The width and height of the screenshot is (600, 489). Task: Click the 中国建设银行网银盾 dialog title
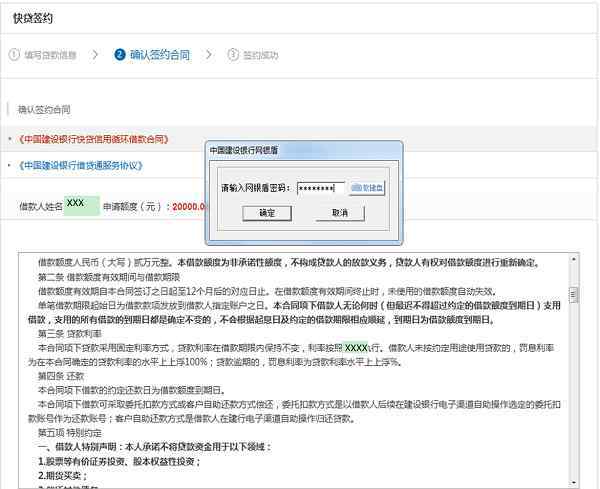tap(244, 150)
